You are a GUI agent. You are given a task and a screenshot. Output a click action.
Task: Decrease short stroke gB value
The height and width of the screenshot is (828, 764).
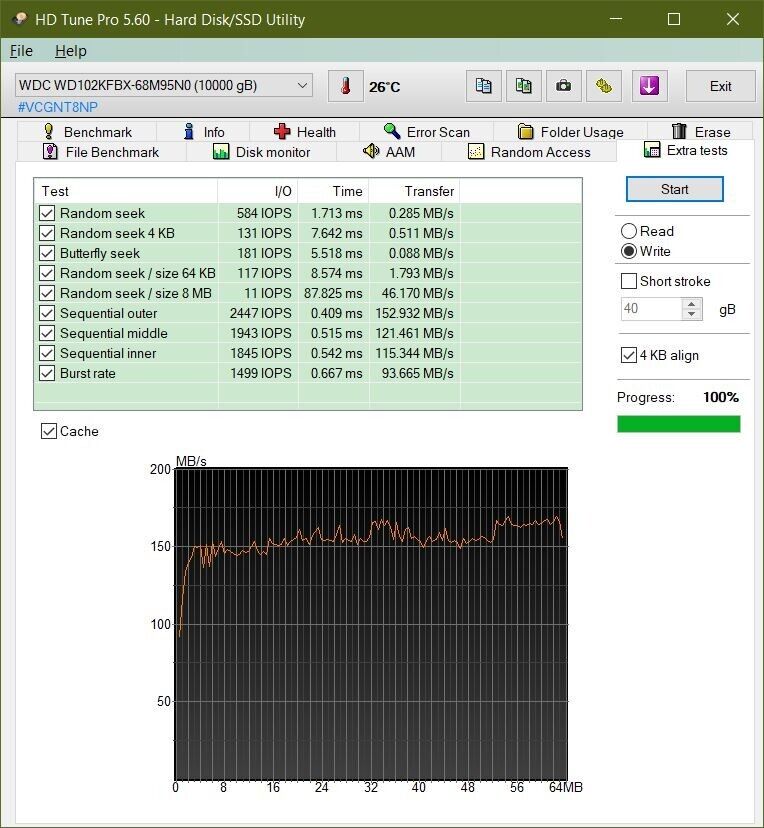tap(691, 314)
